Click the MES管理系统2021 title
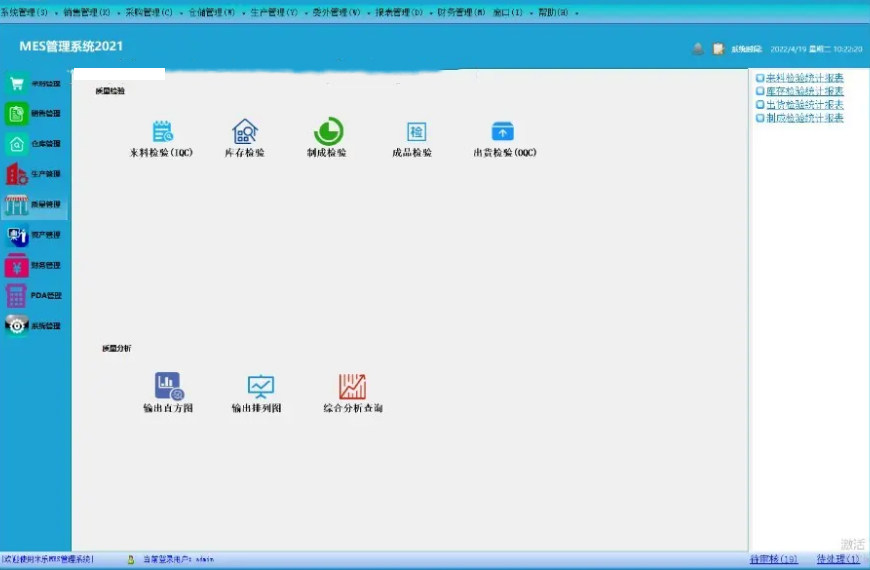This screenshot has height=570, width=870. point(71,47)
